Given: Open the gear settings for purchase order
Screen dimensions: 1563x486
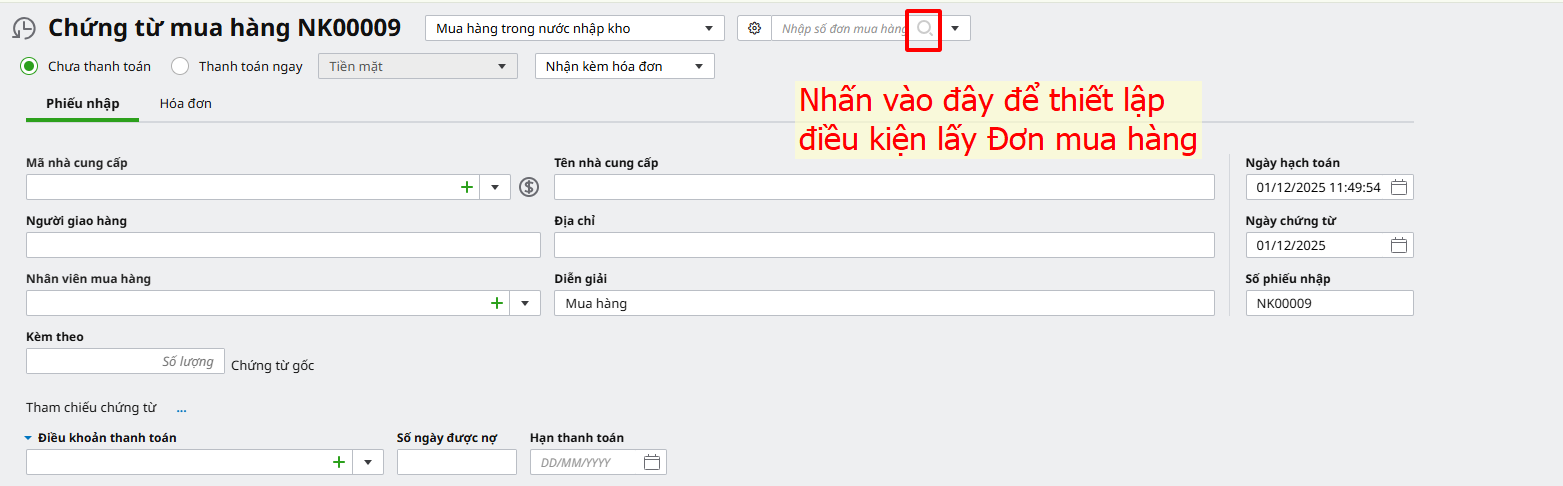Looking at the screenshot, I should 754,29.
